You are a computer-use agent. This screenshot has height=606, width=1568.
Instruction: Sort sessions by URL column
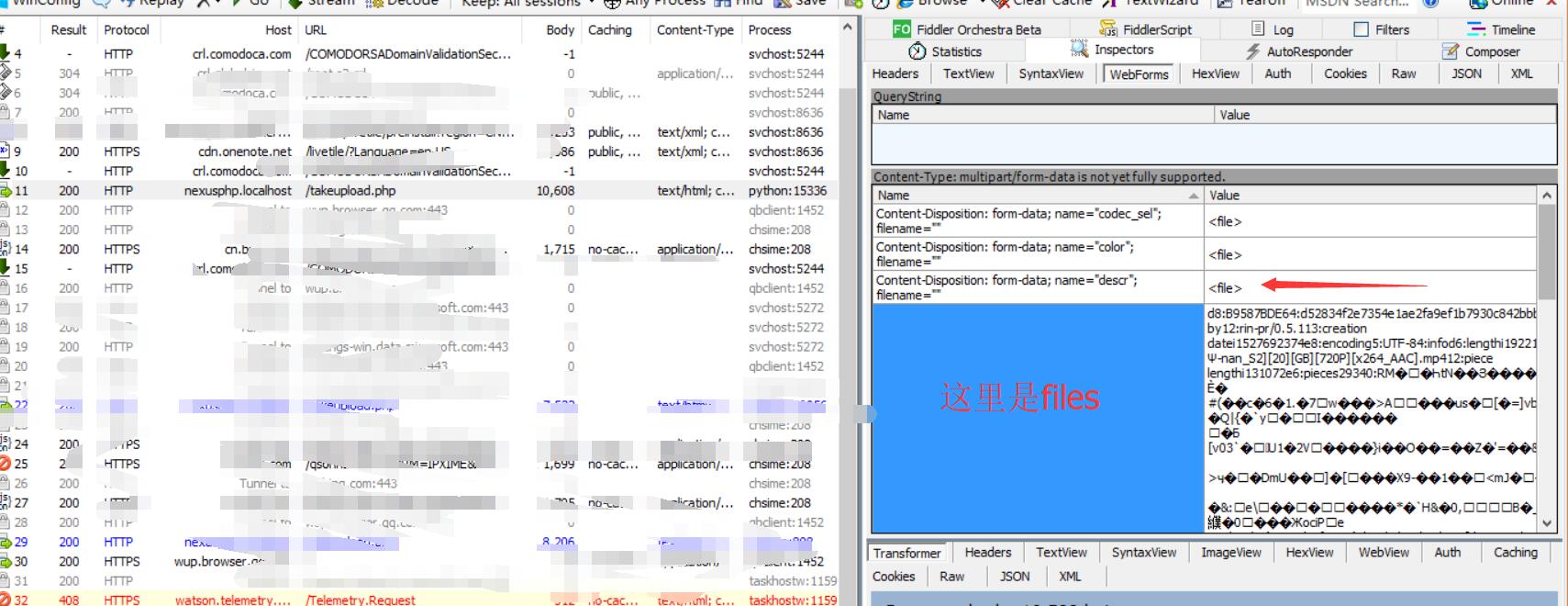pyautogui.click(x=316, y=30)
